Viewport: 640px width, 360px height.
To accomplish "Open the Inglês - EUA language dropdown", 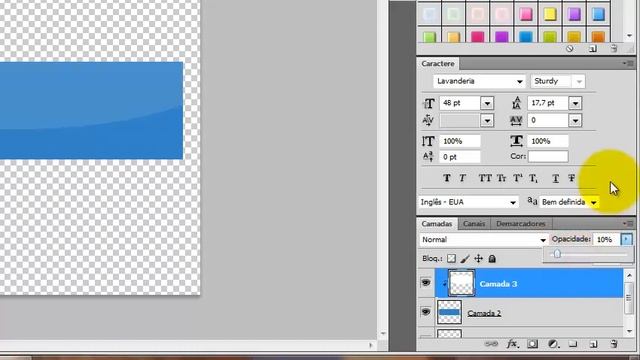I will coord(513,202).
